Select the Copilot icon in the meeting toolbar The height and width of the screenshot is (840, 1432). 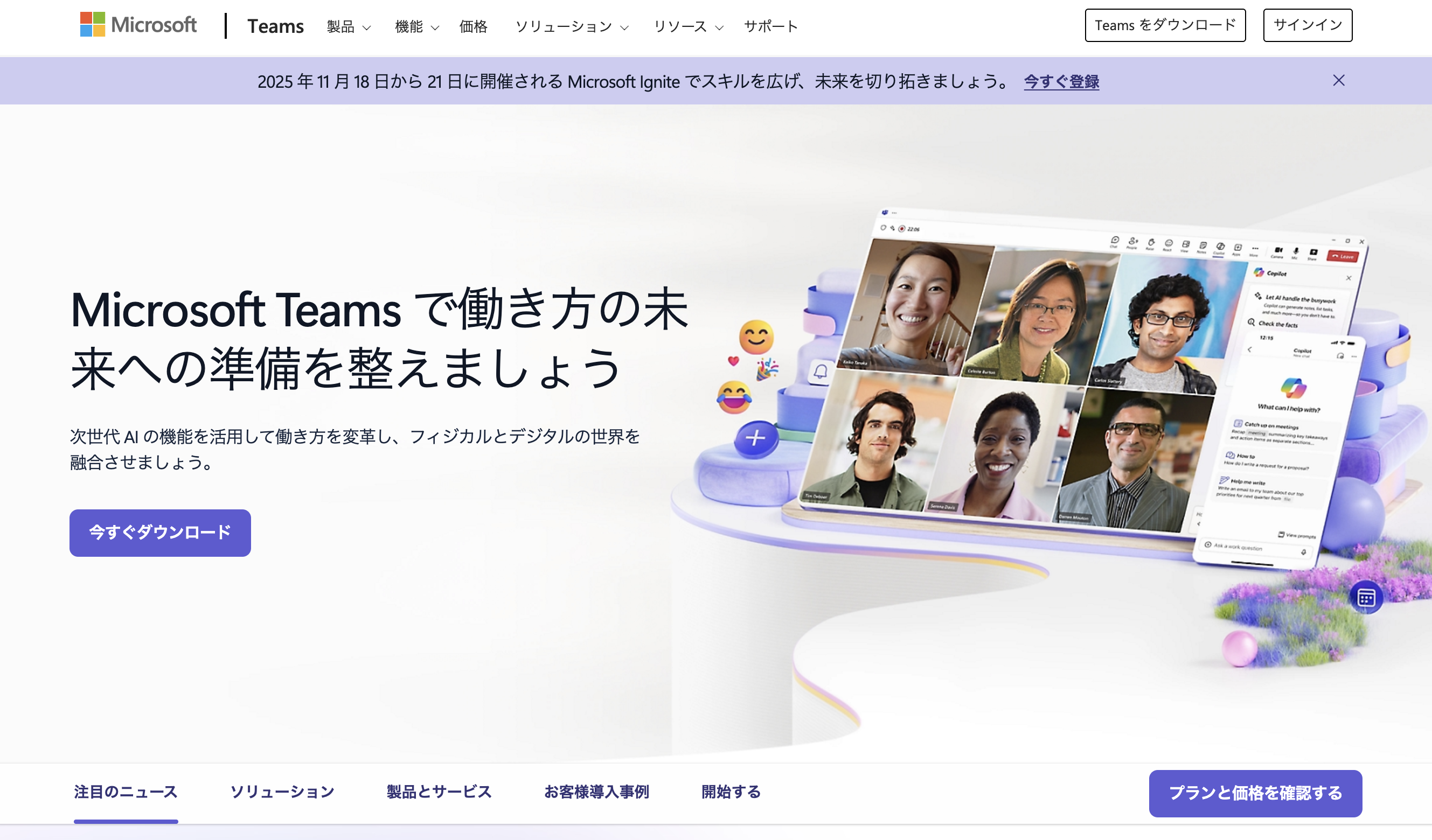(1221, 247)
